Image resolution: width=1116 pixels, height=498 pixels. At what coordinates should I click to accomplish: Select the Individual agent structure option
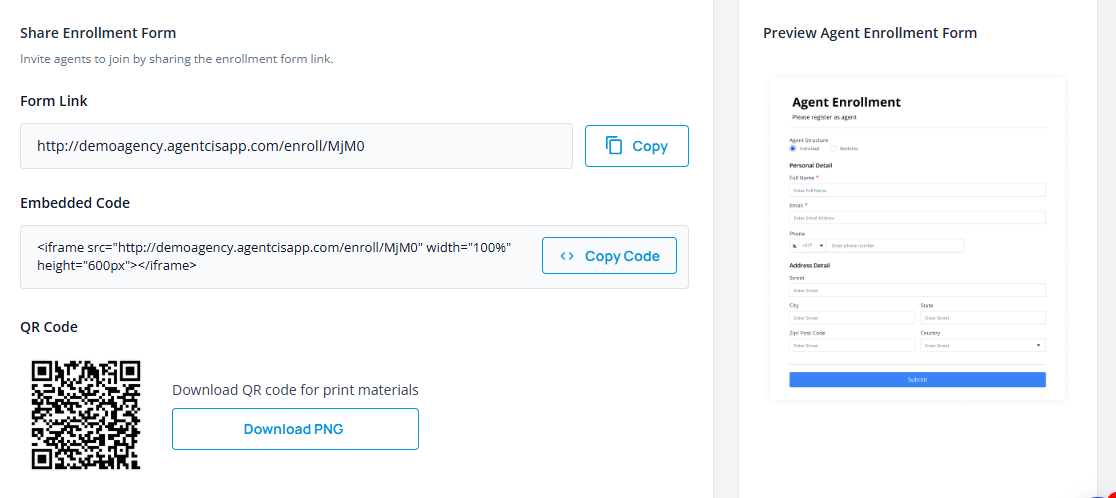793,148
